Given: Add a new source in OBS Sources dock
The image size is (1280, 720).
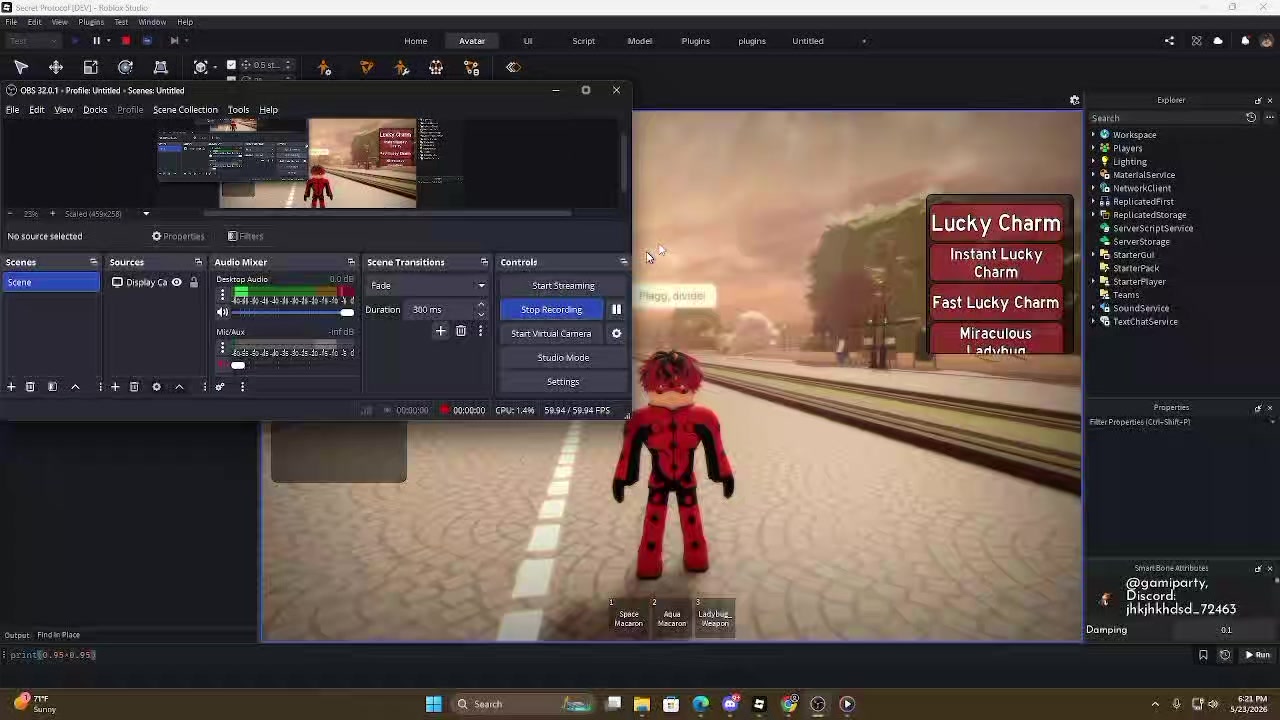Looking at the screenshot, I should (x=115, y=387).
